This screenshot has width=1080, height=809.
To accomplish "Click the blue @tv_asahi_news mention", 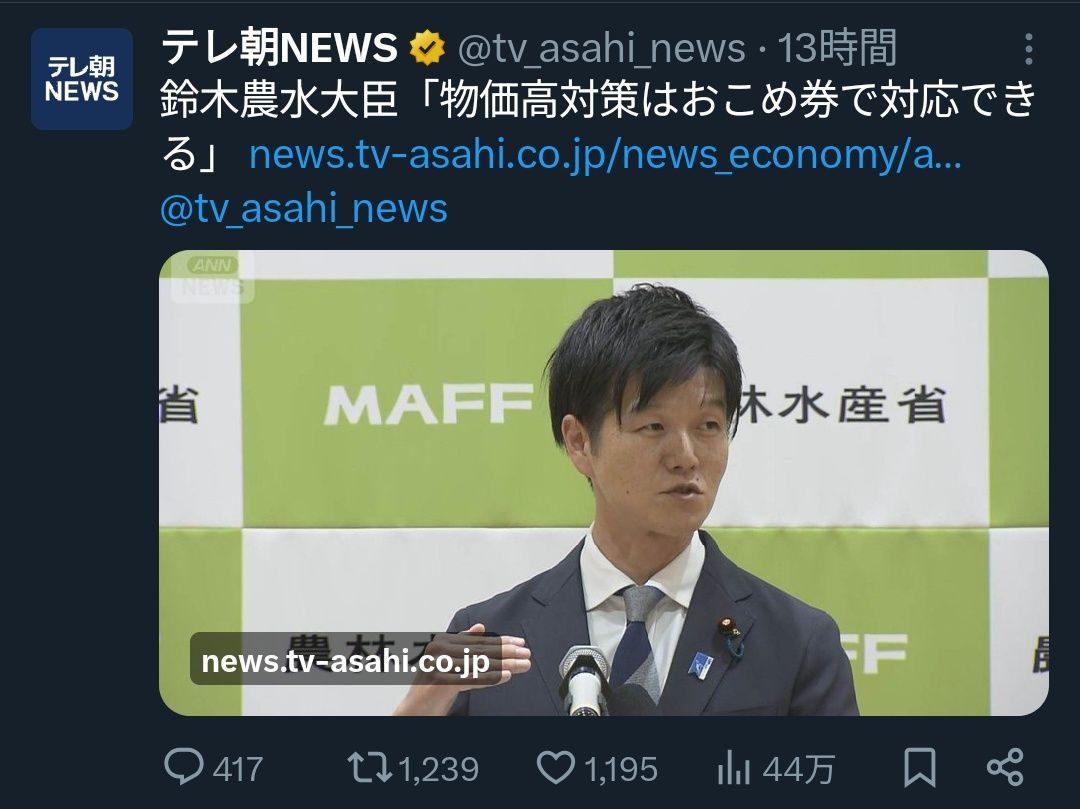I will (x=304, y=208).
